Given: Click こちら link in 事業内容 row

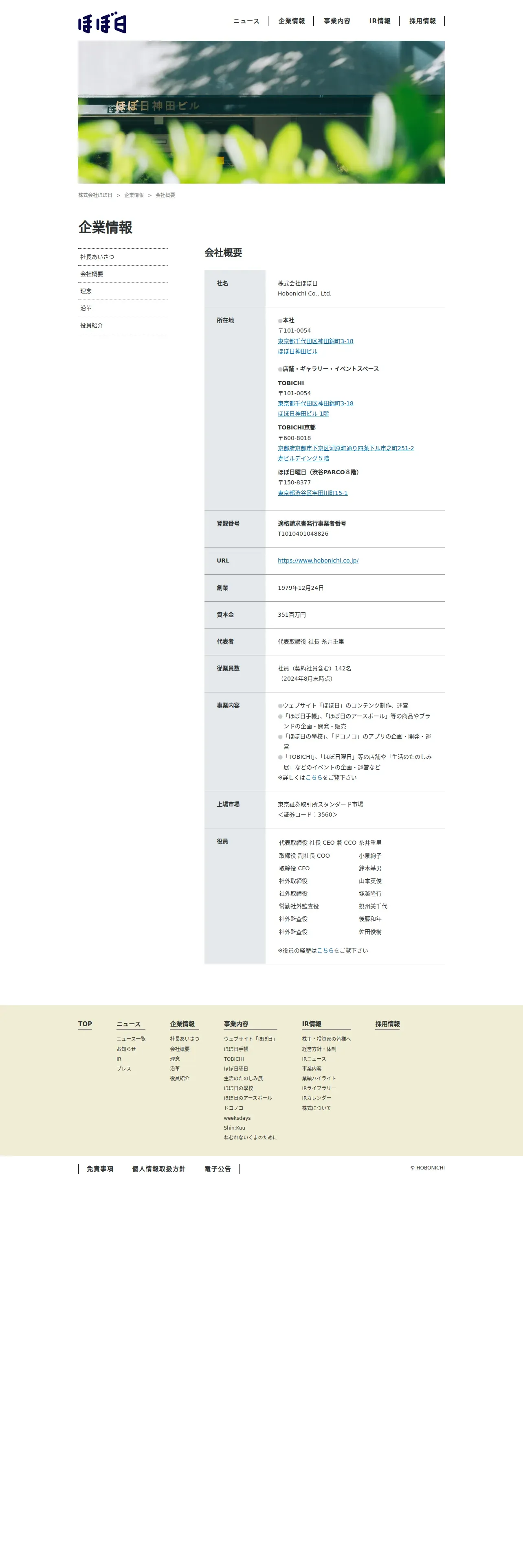Looking at the screenshot, I should click(x=314, y=777).
